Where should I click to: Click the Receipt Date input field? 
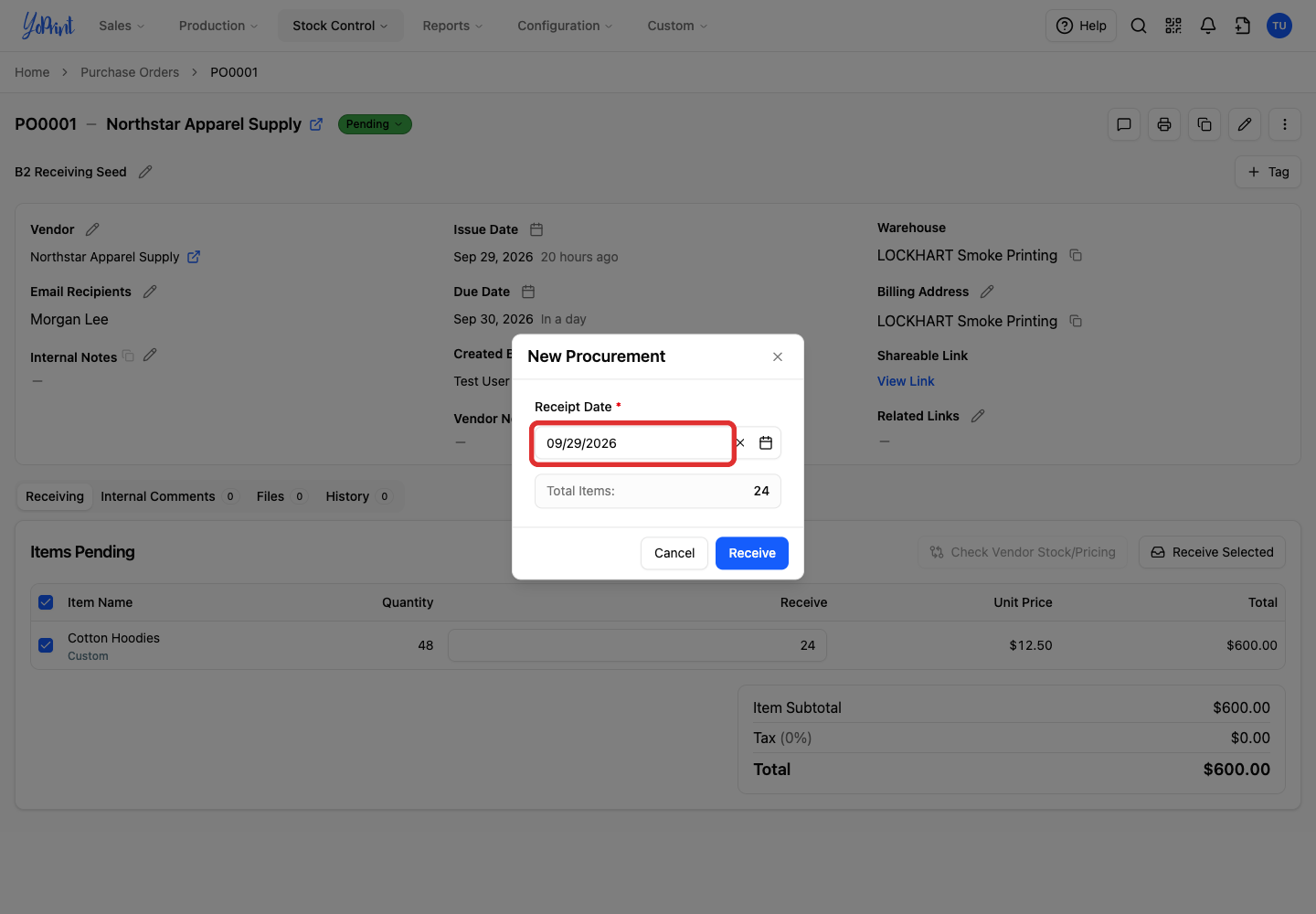pyautogui.click(x=632, y=443)
